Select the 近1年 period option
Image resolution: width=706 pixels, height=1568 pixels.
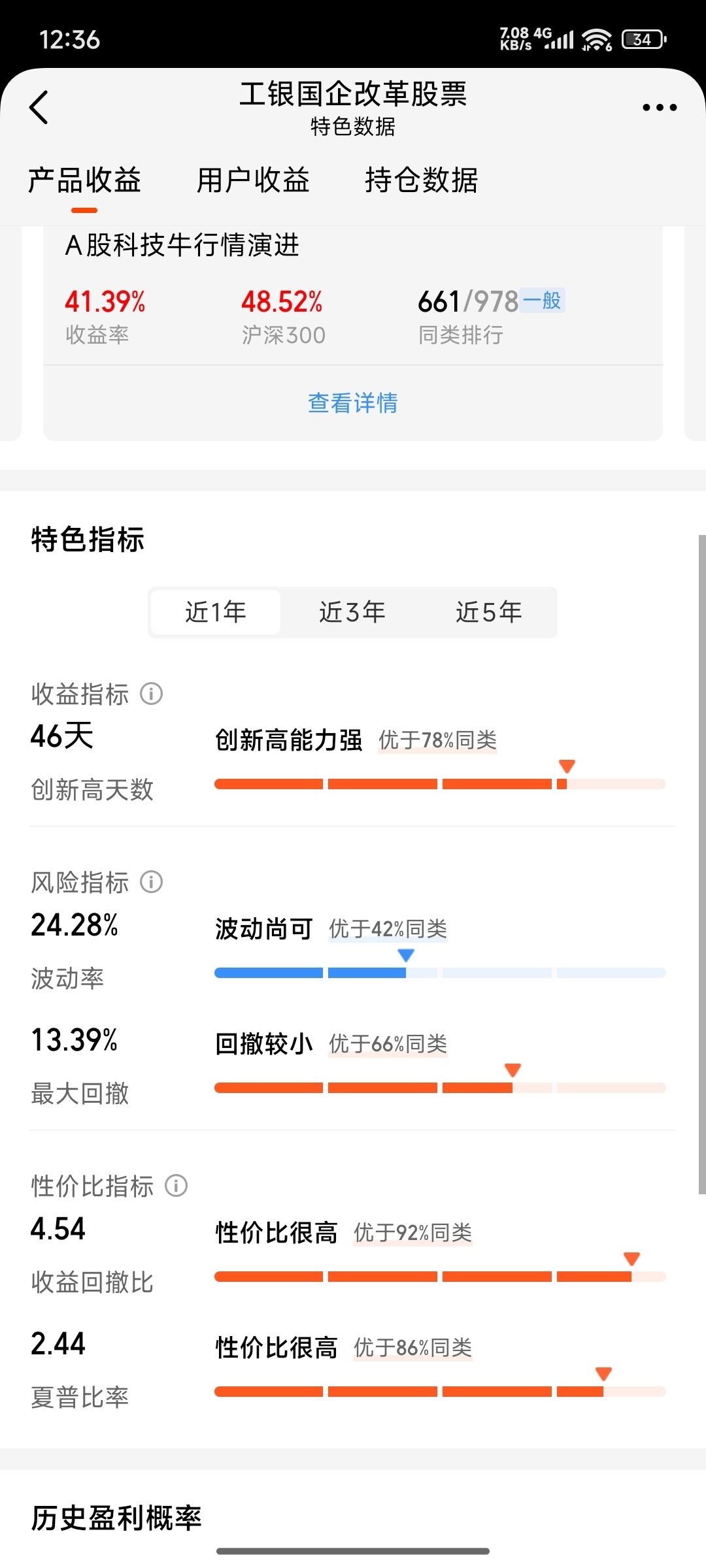click(216, 612)
